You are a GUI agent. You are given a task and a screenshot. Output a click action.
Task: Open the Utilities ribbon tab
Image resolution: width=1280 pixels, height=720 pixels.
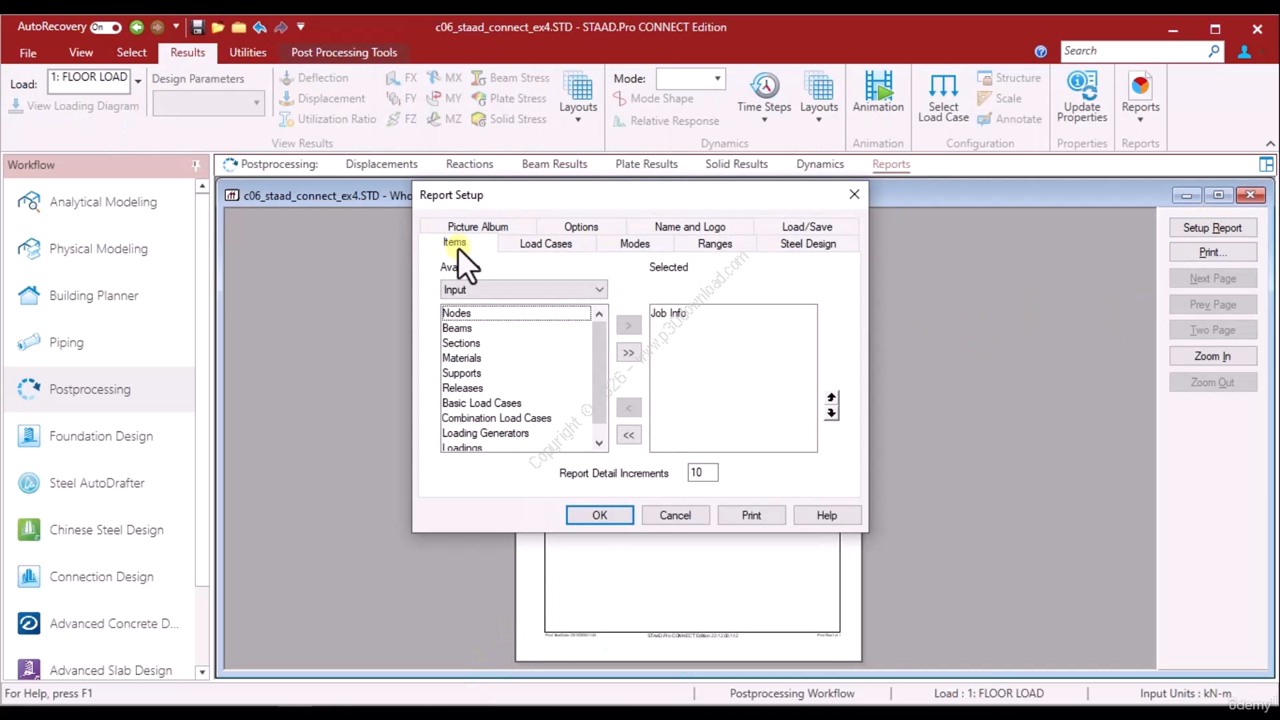tap(247, 52)
